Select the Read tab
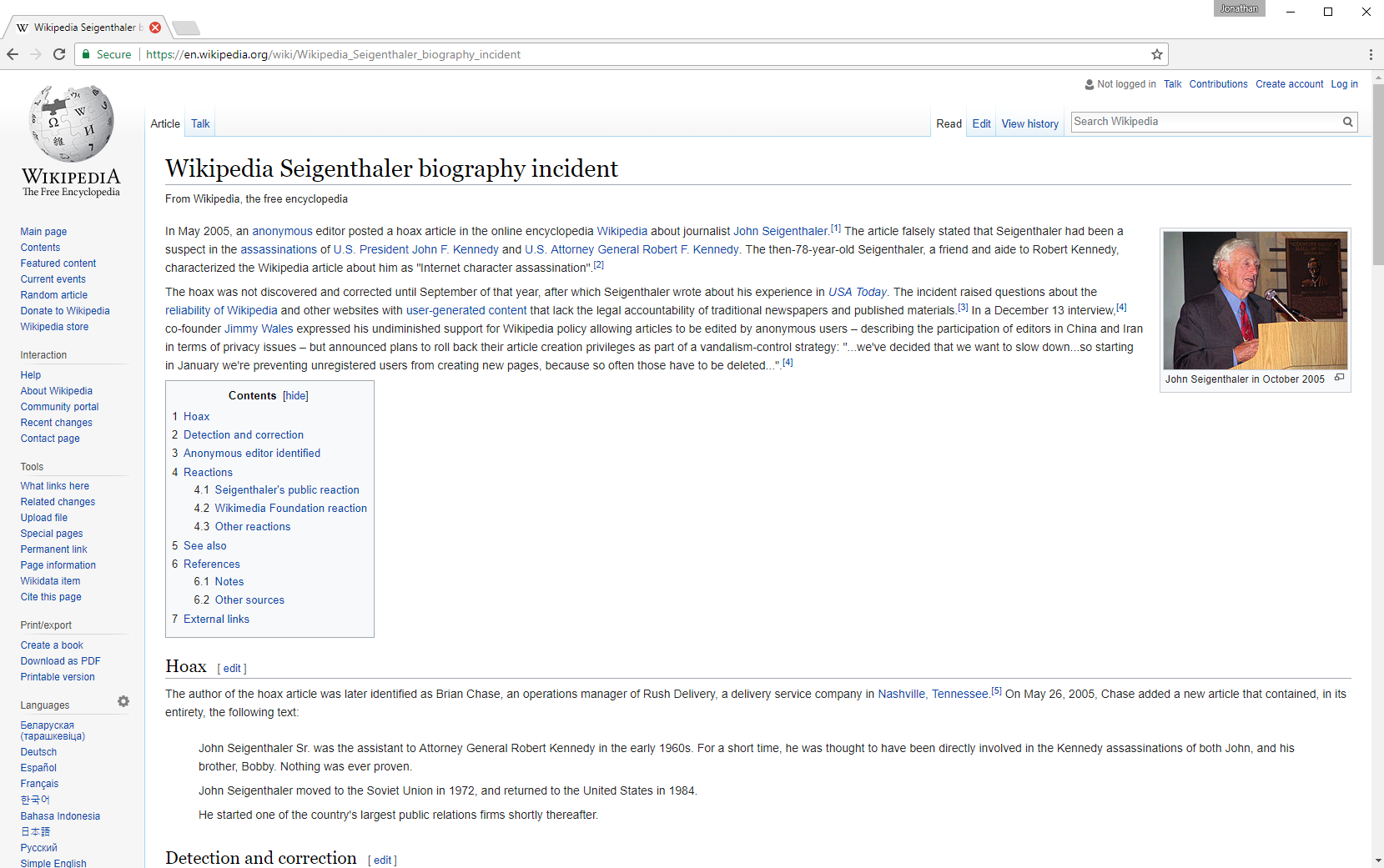Screen dimensions: 1384x868 click(949, 123)
